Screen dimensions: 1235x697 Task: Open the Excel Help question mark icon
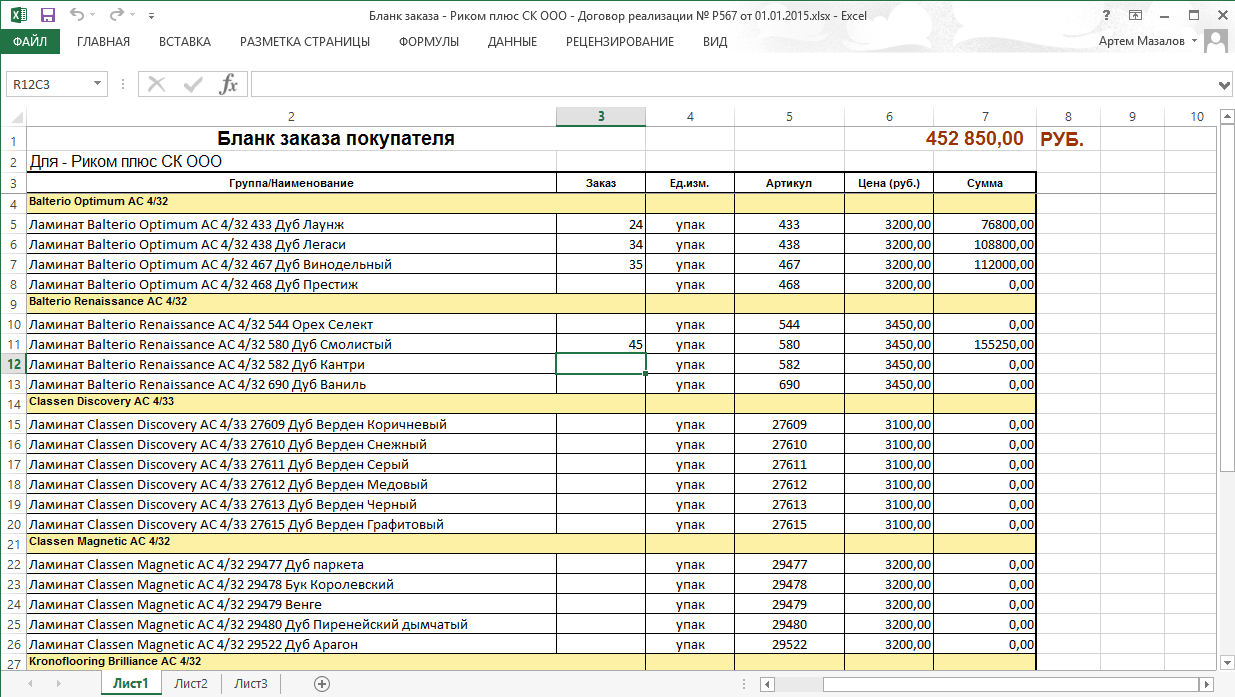1106,16
